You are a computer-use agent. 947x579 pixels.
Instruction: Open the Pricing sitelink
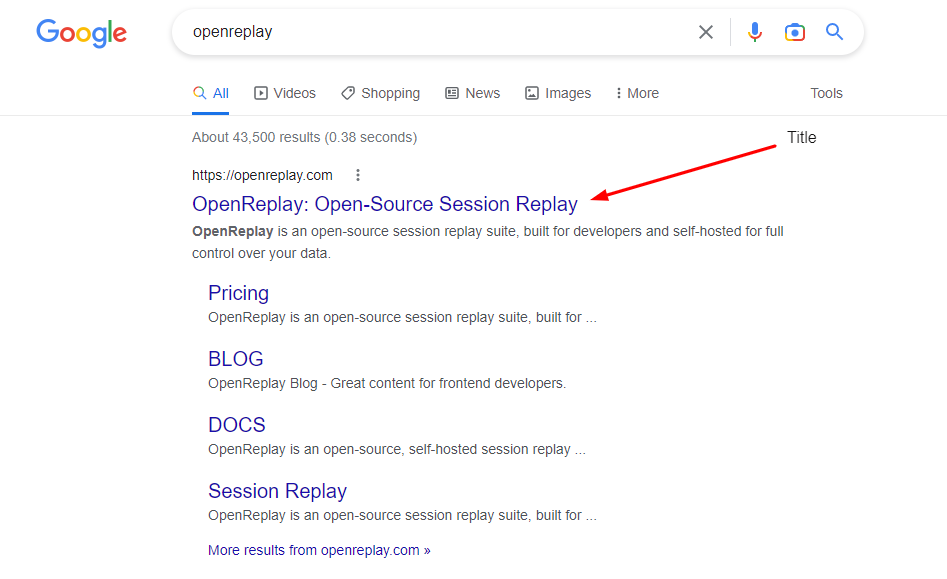(x=239, y=293)
